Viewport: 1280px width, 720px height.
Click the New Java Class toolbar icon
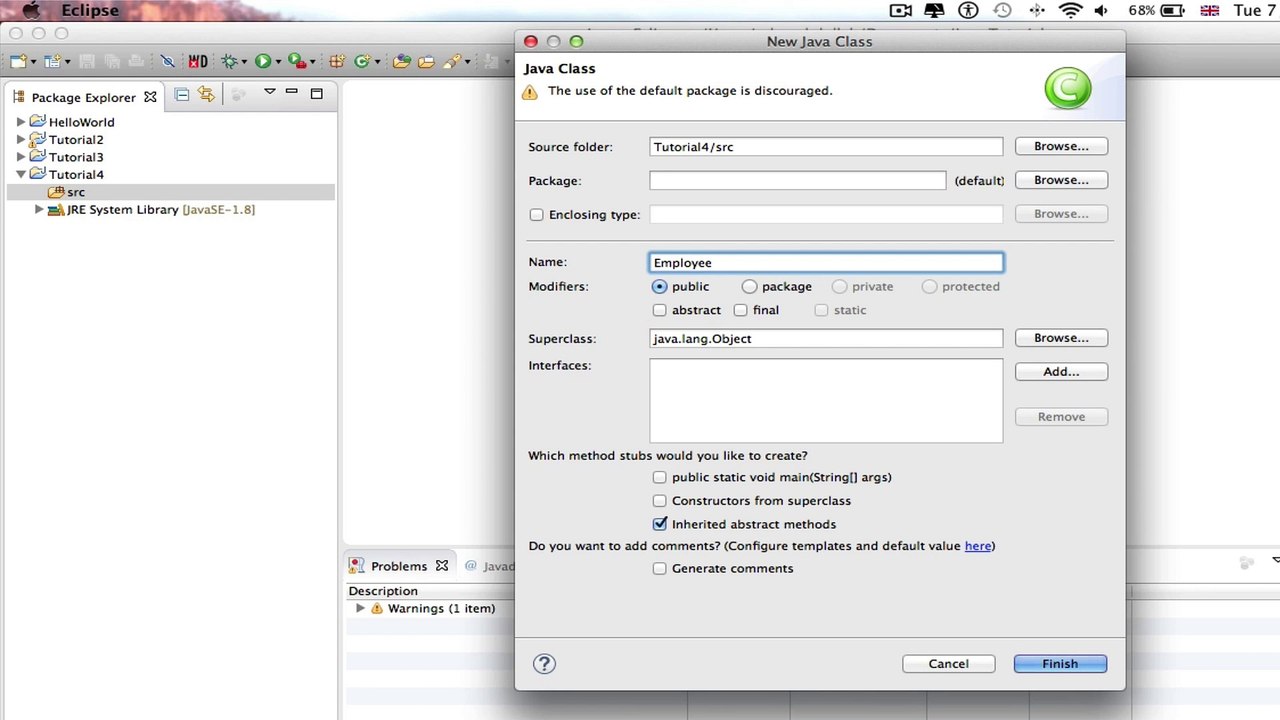click(361, 62)
